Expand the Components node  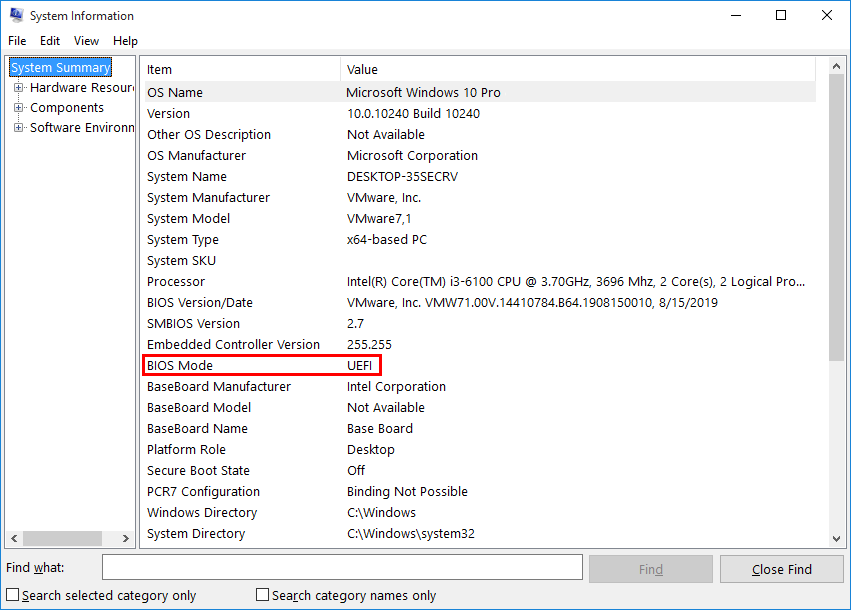(18, 107)
